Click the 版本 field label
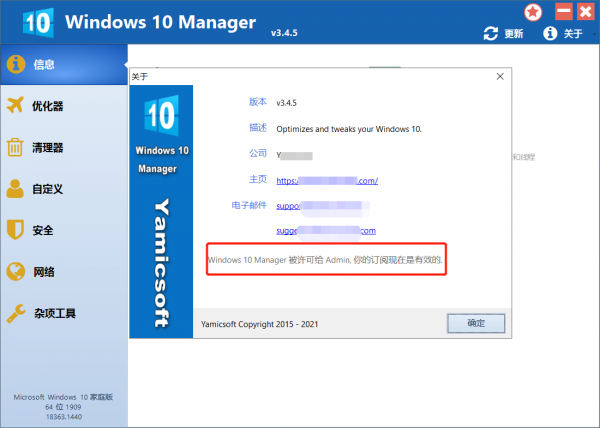 [258, 102]
